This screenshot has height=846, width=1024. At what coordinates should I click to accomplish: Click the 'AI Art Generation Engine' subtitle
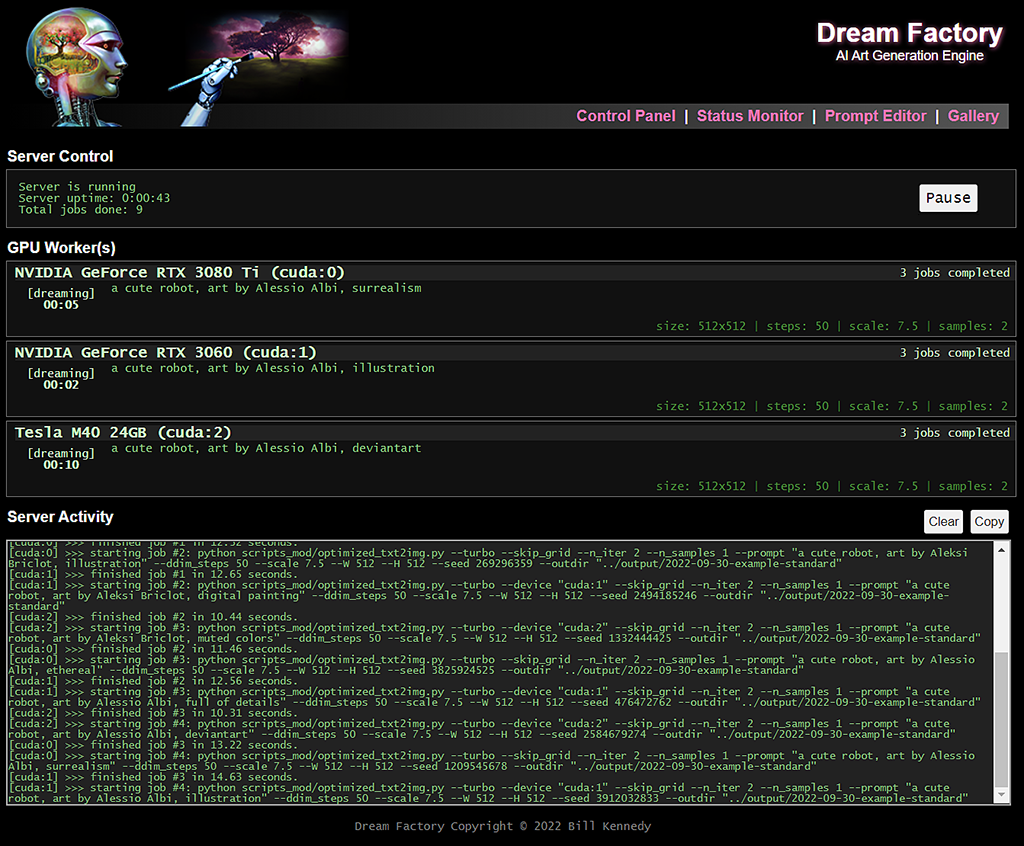point(909,56)
